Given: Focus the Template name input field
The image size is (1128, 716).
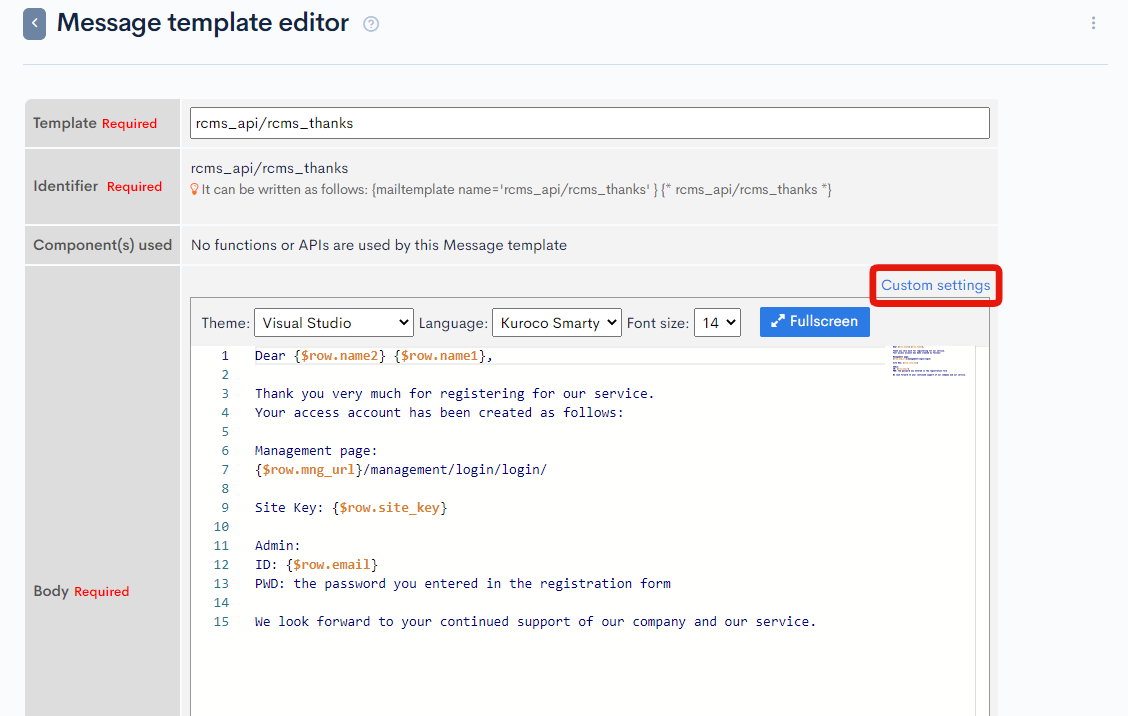Looking at the screenshot, I should [x=589, y=123].
